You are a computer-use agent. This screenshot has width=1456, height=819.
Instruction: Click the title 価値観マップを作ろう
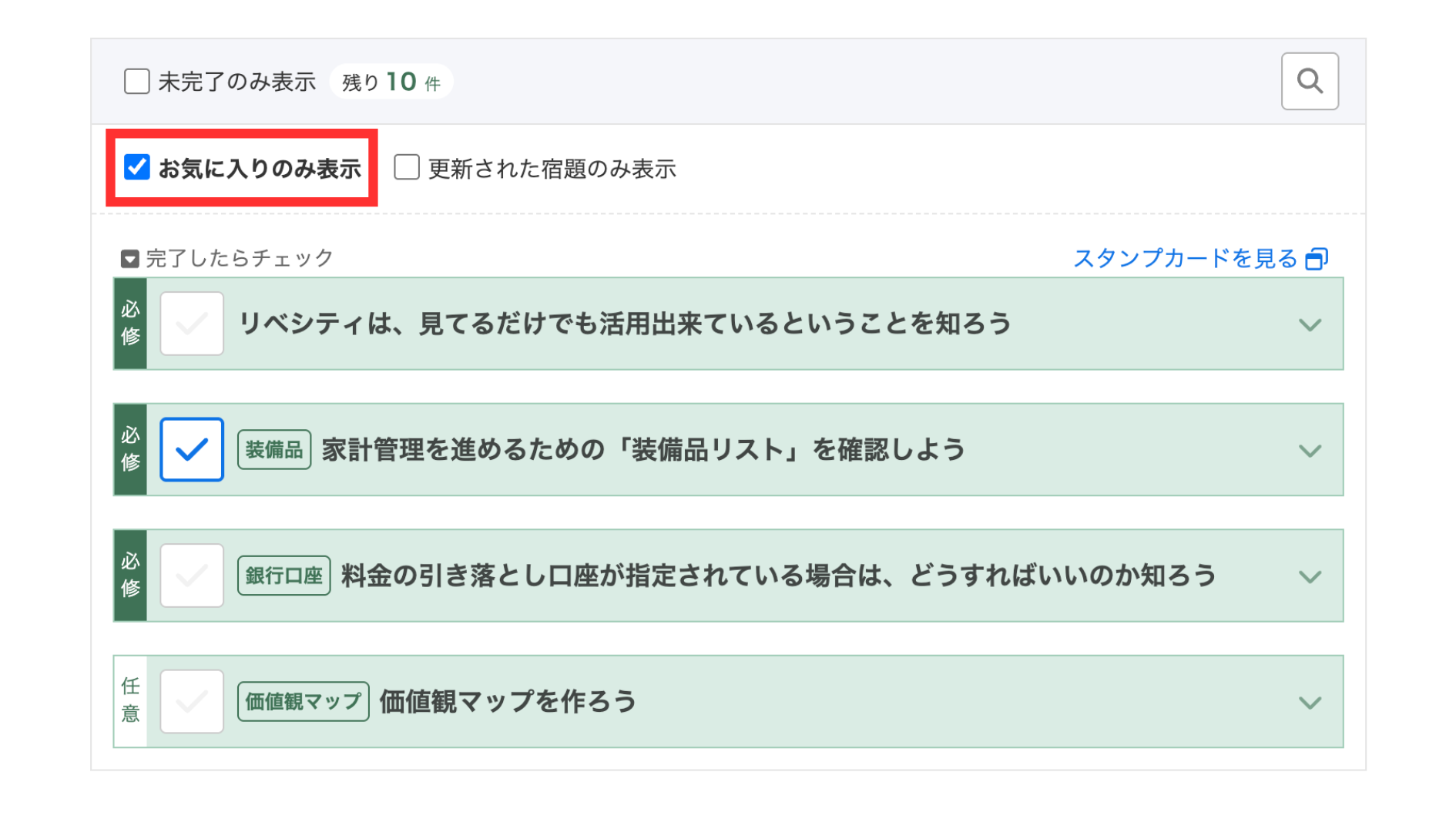point(508,702)
